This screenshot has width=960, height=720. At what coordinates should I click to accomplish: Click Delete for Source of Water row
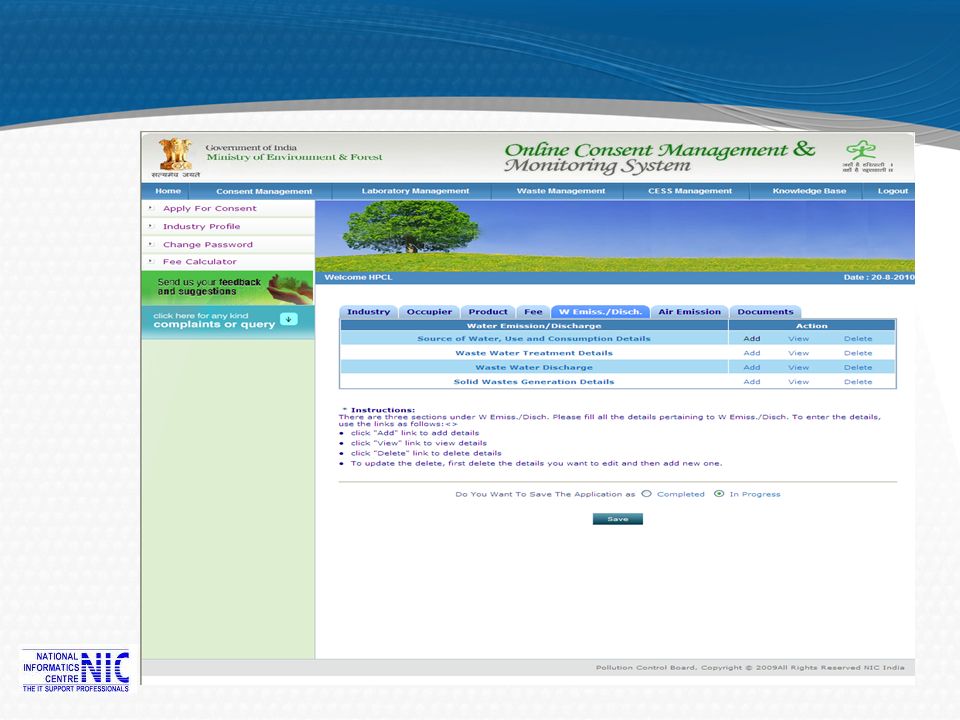click(x=858, y=339)
